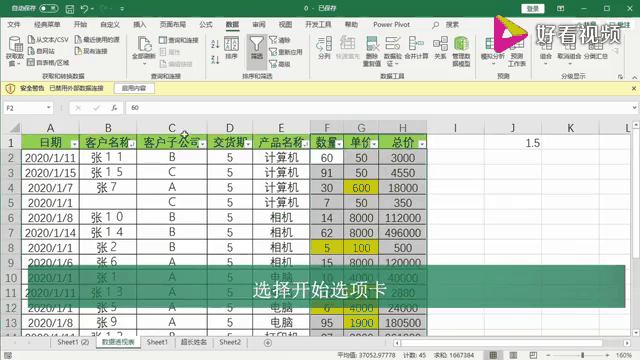Click the Insert Function fx icon
Screen dimensions: 640x360
pos(114,108)
